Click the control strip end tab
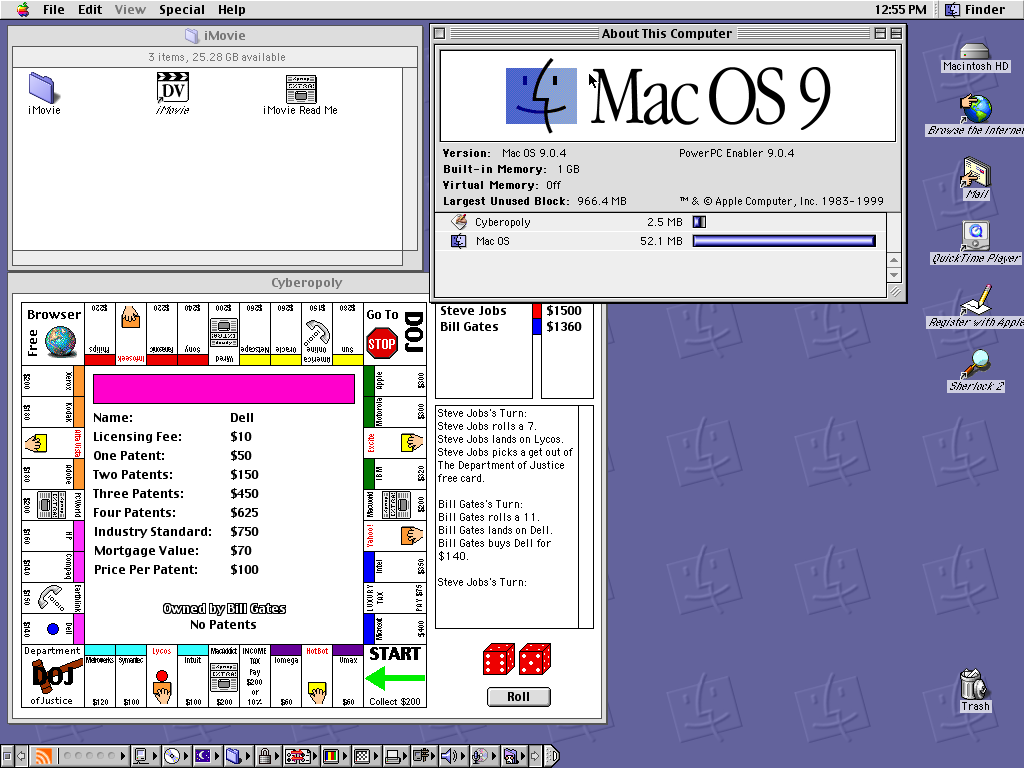 click(552, 756)
